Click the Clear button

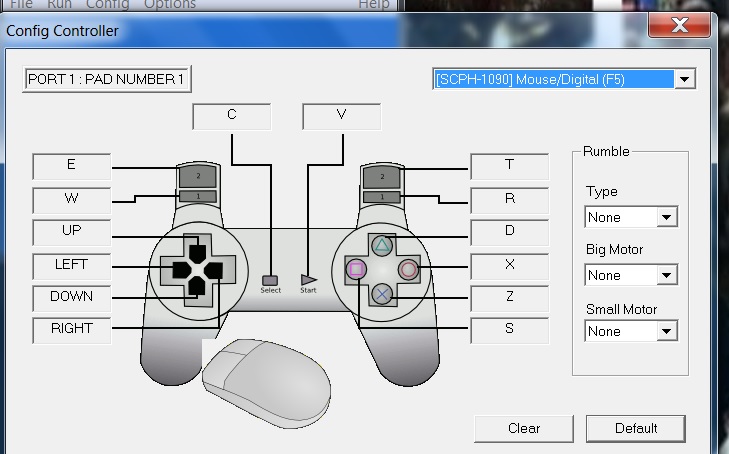tap(524, 428)
